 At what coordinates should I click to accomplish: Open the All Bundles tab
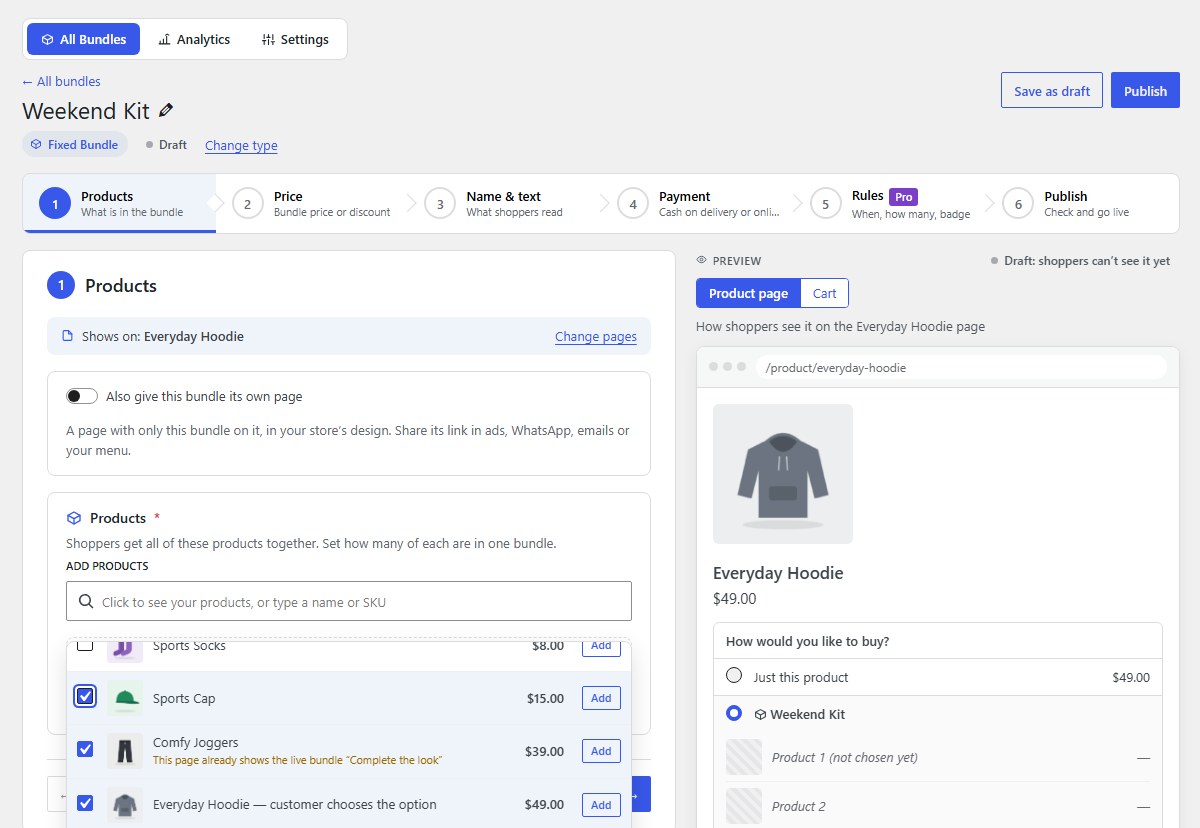click(x=84, y=39)
